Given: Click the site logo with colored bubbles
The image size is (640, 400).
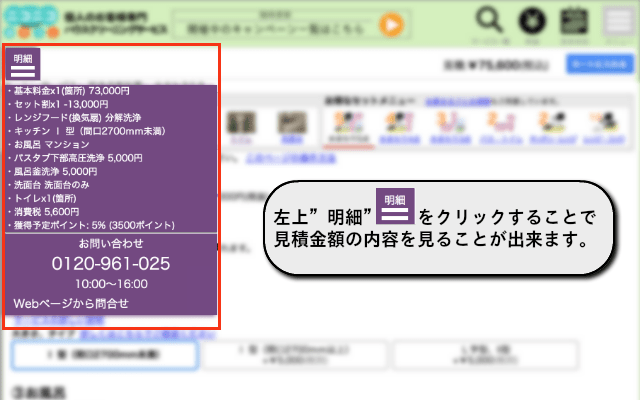Looking at the screenshot, I should point(31,22).
